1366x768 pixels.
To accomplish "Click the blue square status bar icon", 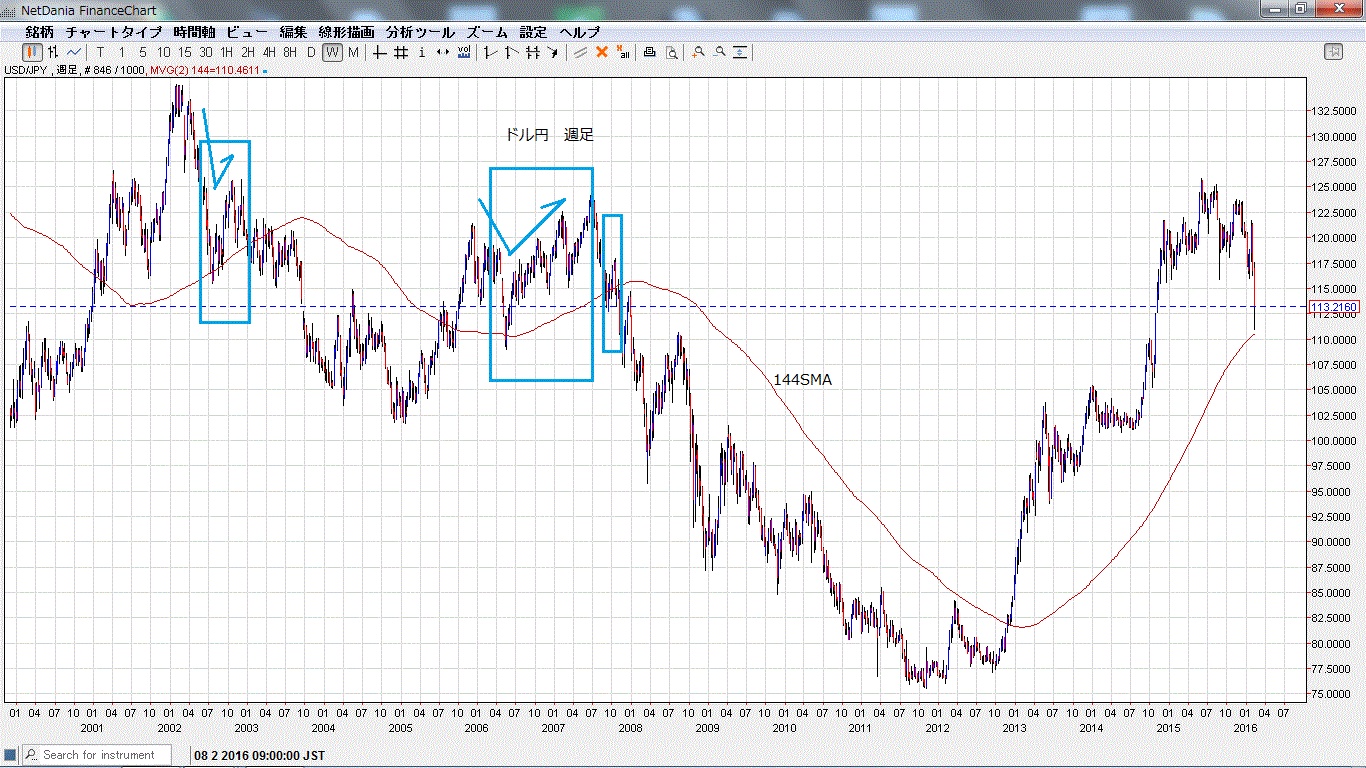I will [x=10, y=755].
